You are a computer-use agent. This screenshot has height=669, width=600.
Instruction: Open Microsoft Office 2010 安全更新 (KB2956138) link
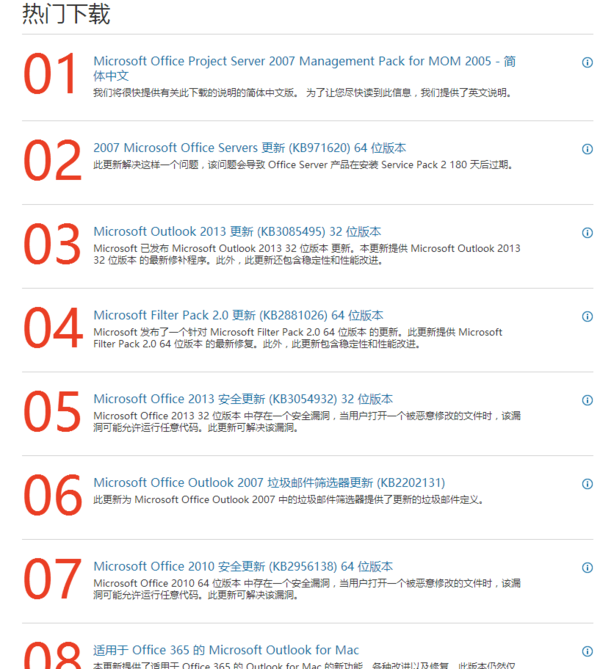coord(243,567)
